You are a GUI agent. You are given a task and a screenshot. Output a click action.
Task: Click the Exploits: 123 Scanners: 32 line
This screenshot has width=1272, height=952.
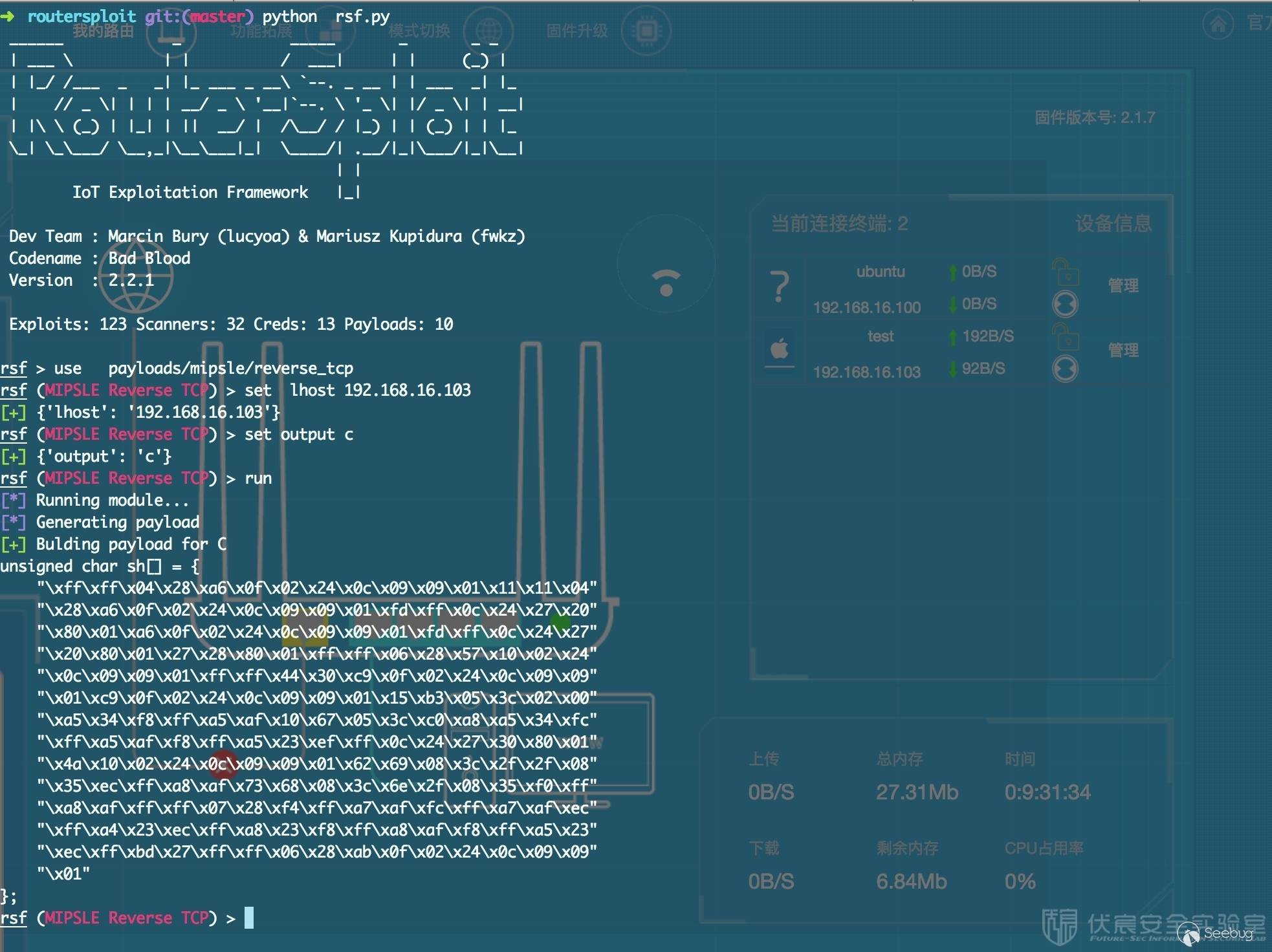[x=231, y=324]
